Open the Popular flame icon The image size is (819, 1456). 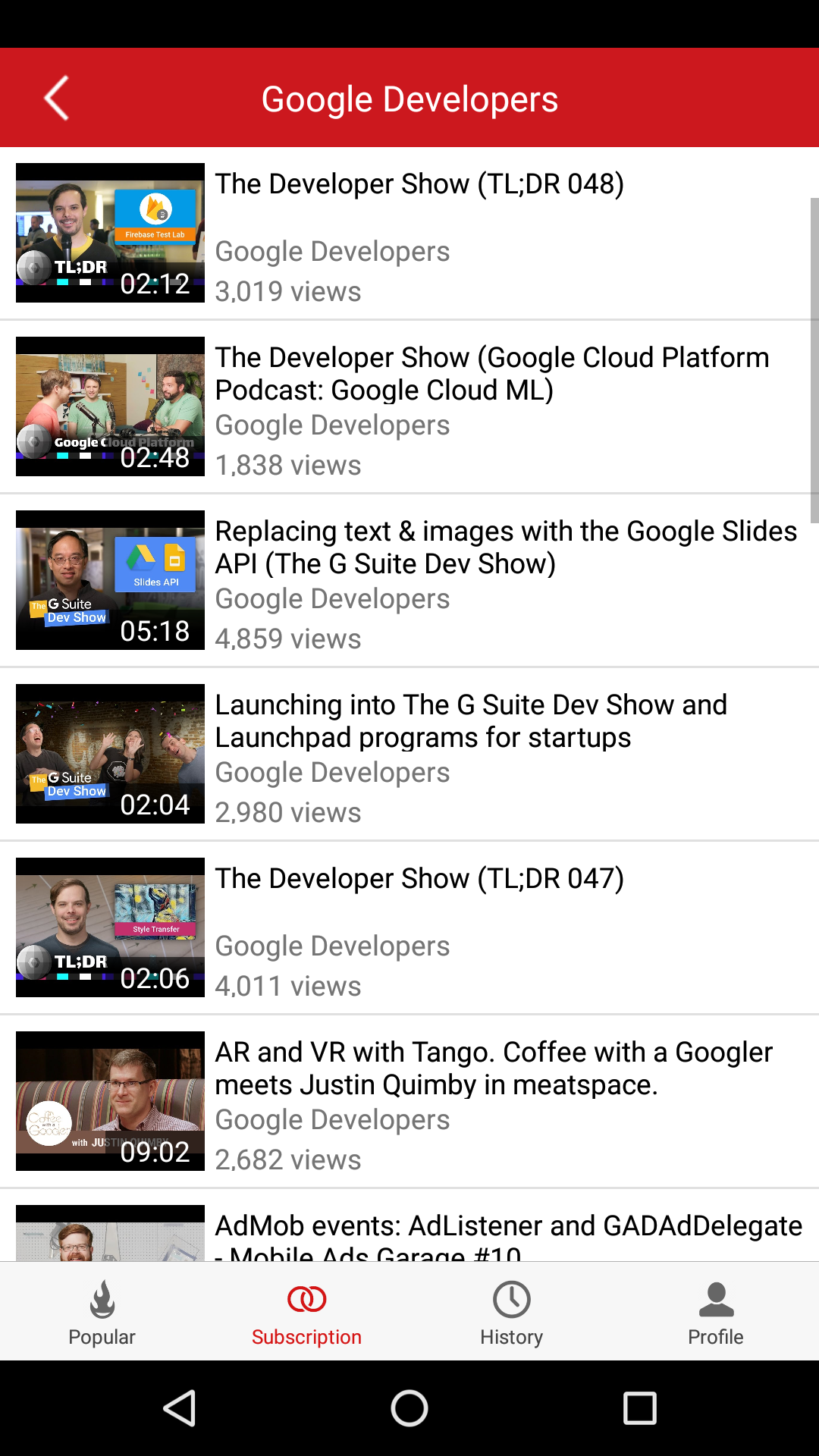click(102, 1299)
